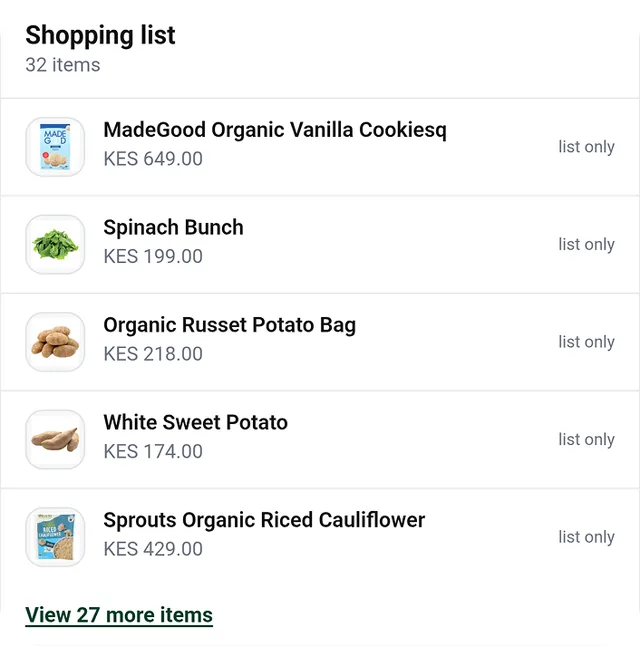640x646 pixels.
Task: Click list only label for Russet Potato
Action: (586, 342)
